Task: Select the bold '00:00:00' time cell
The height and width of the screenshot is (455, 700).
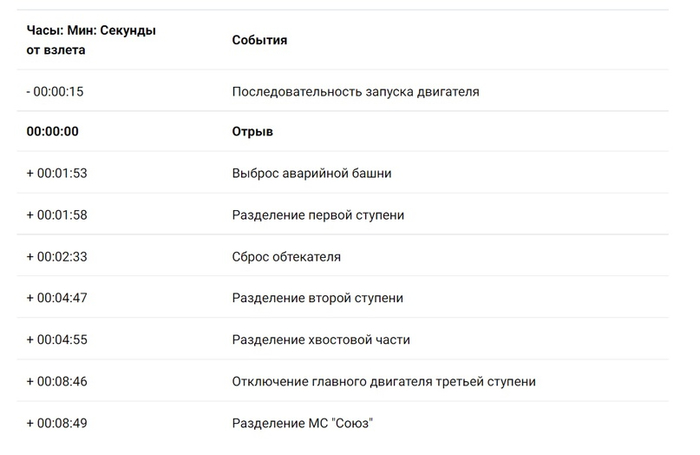Action: 53,131
